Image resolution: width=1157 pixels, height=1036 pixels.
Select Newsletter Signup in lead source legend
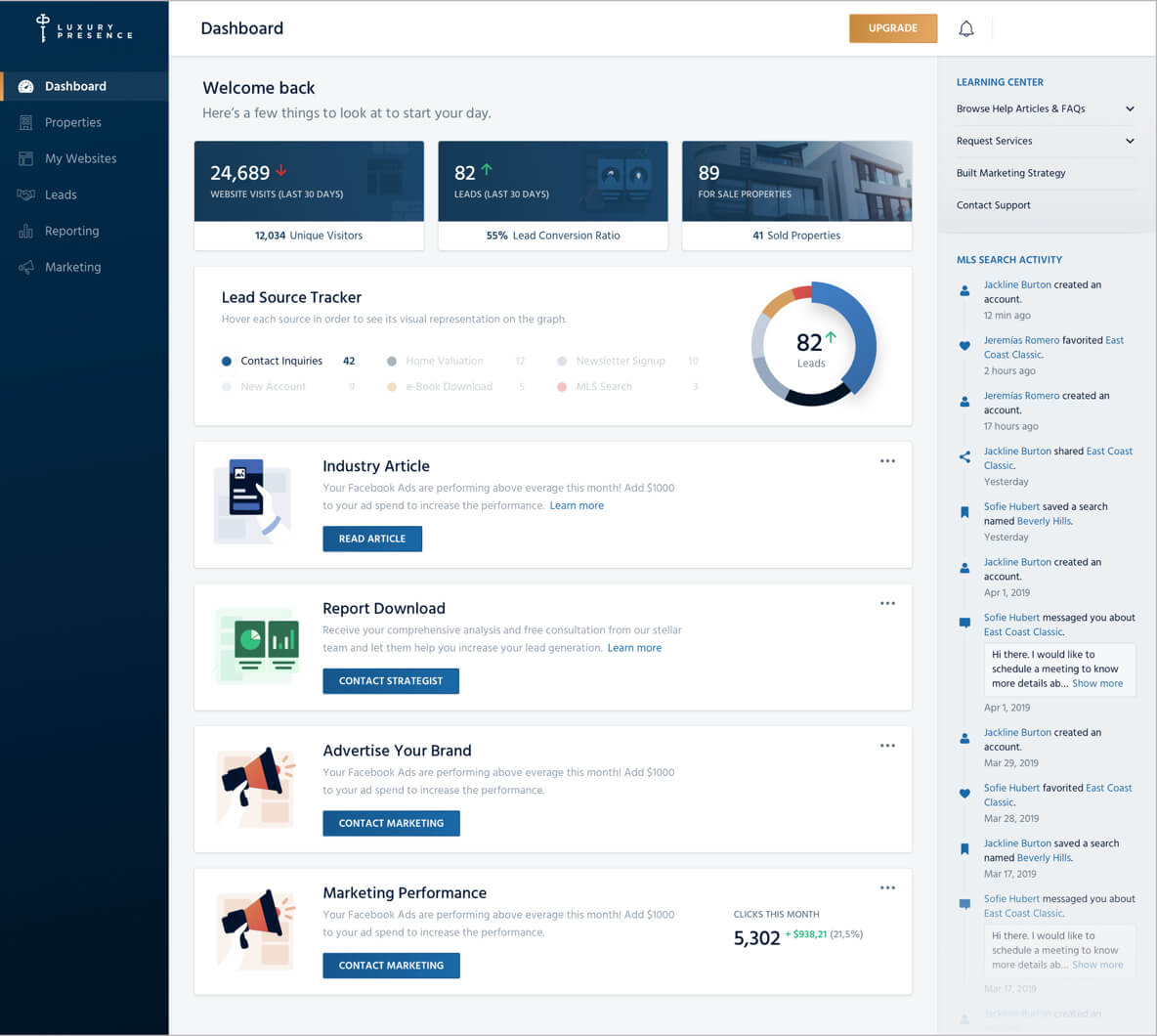[620, 362]
